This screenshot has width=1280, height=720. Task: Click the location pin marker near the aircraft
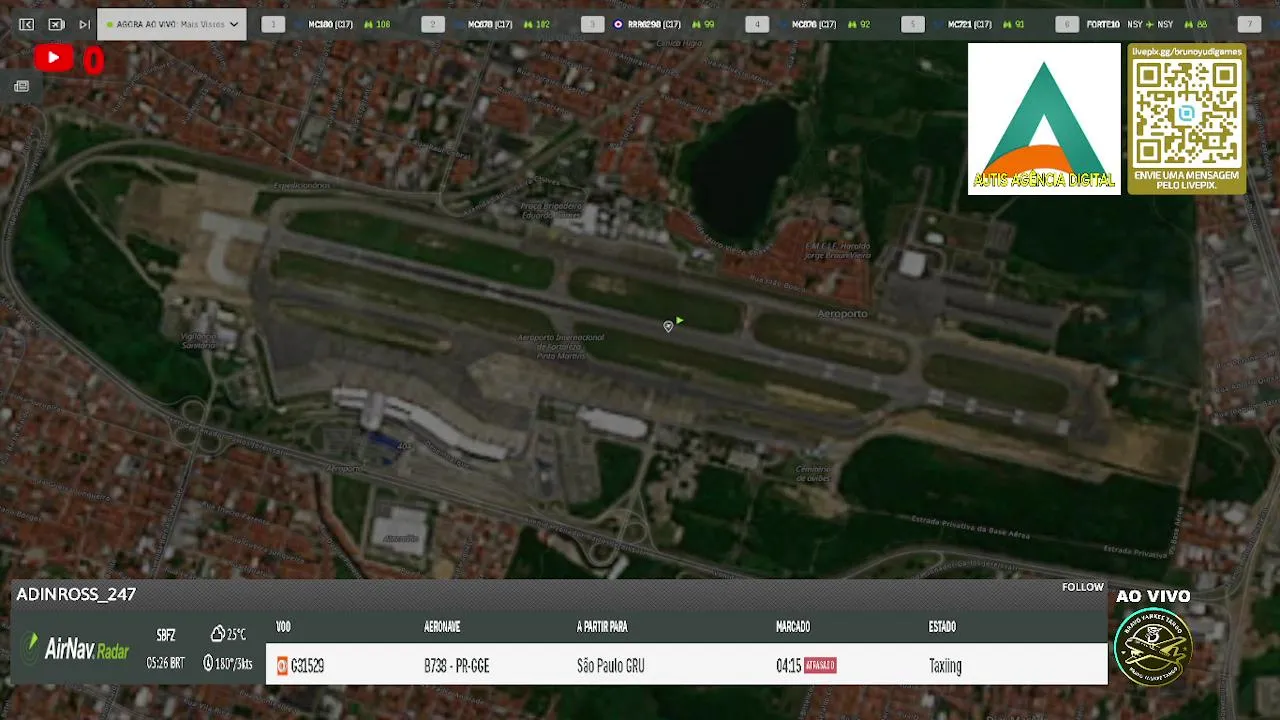pyautogui.click(x=668, y=327)
